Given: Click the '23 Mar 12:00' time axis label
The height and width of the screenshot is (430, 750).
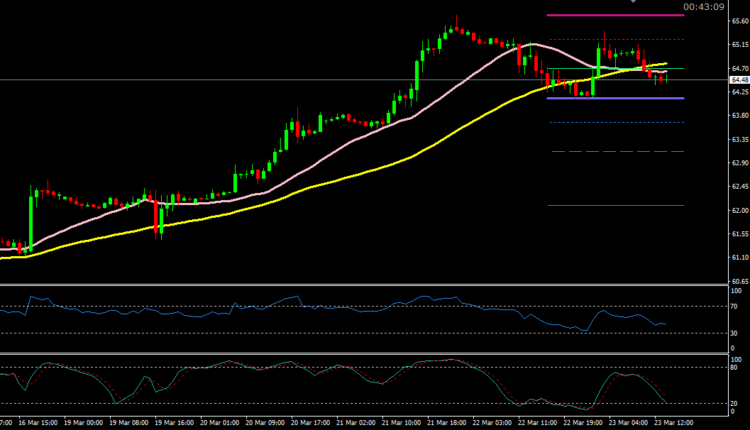Looking at the screenshot, I should tap(668, 423).
